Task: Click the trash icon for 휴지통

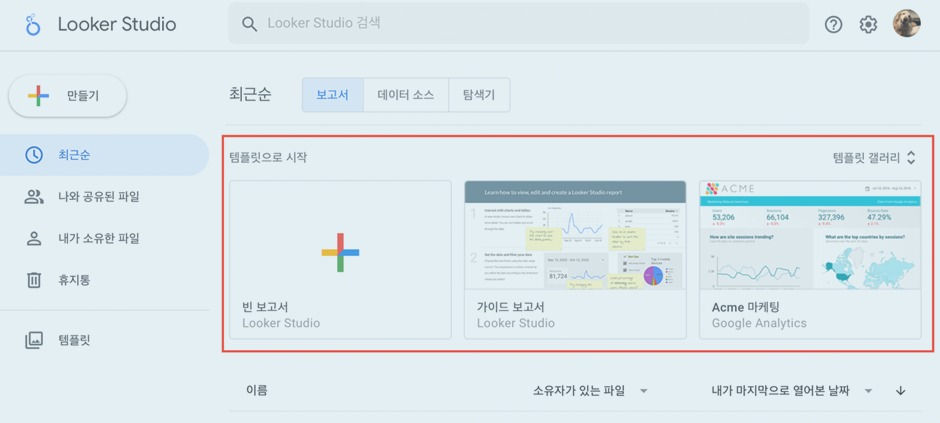Action: 34,280
